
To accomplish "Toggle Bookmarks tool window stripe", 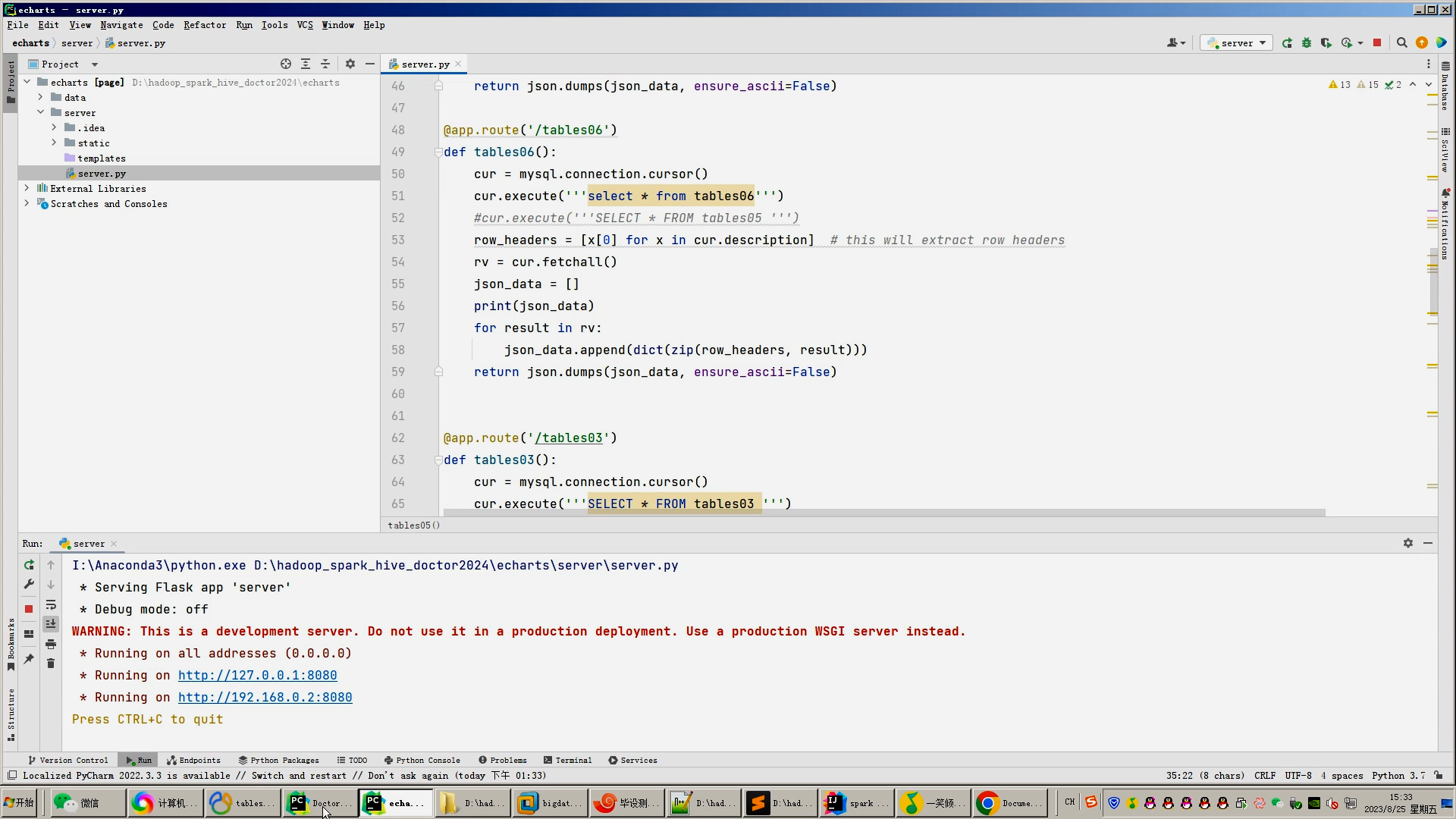I will [11, 645].
